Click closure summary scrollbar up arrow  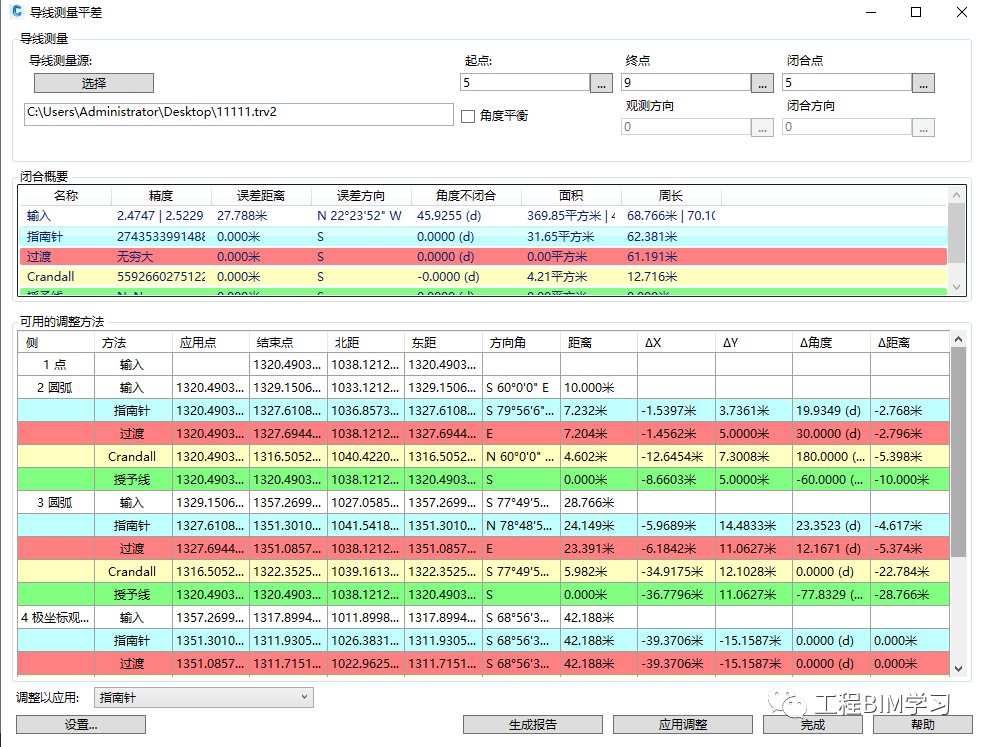pyautogui.click(x=957, y=195)
